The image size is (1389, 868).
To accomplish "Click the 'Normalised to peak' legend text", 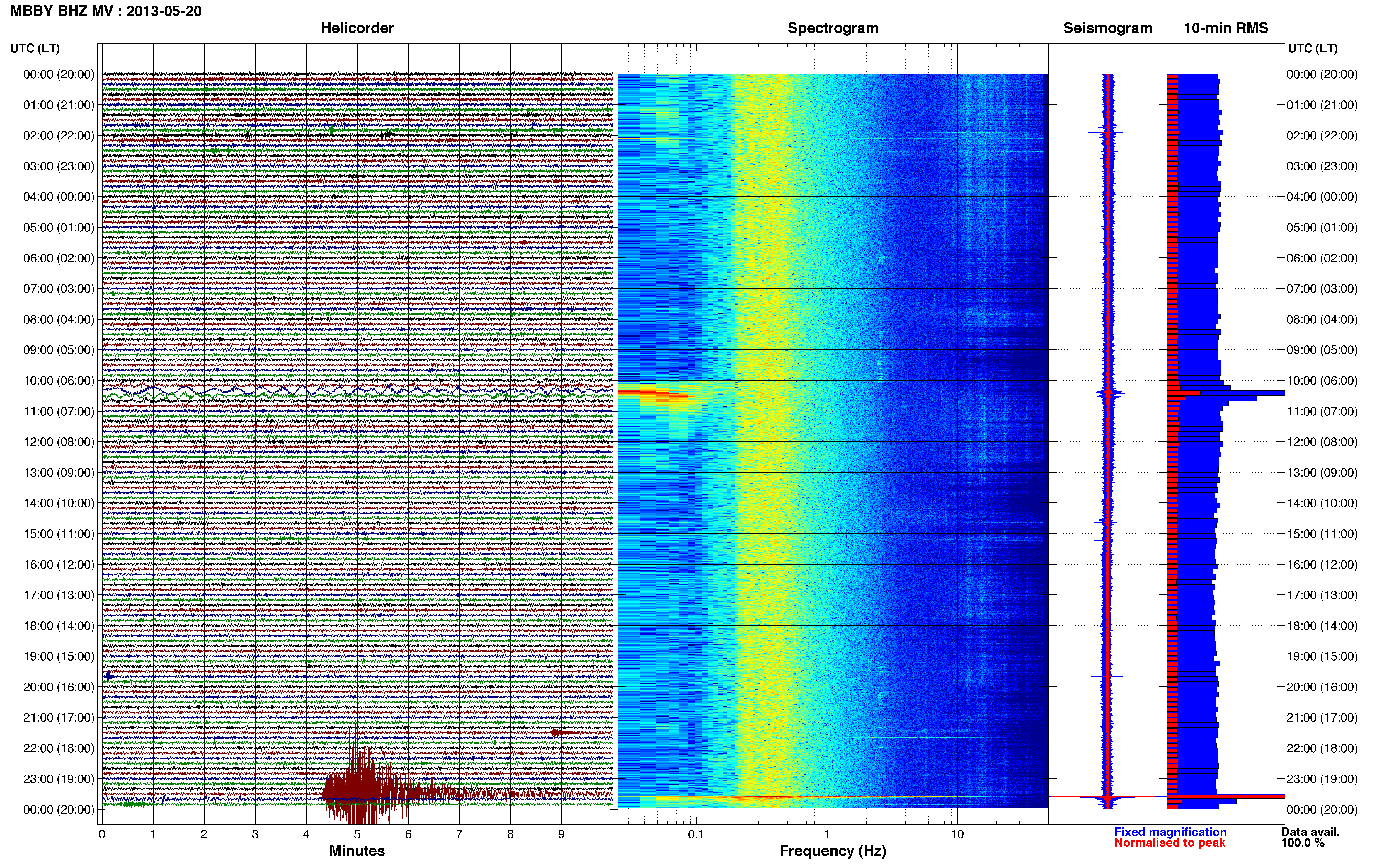I will [x=1170, y=843].
